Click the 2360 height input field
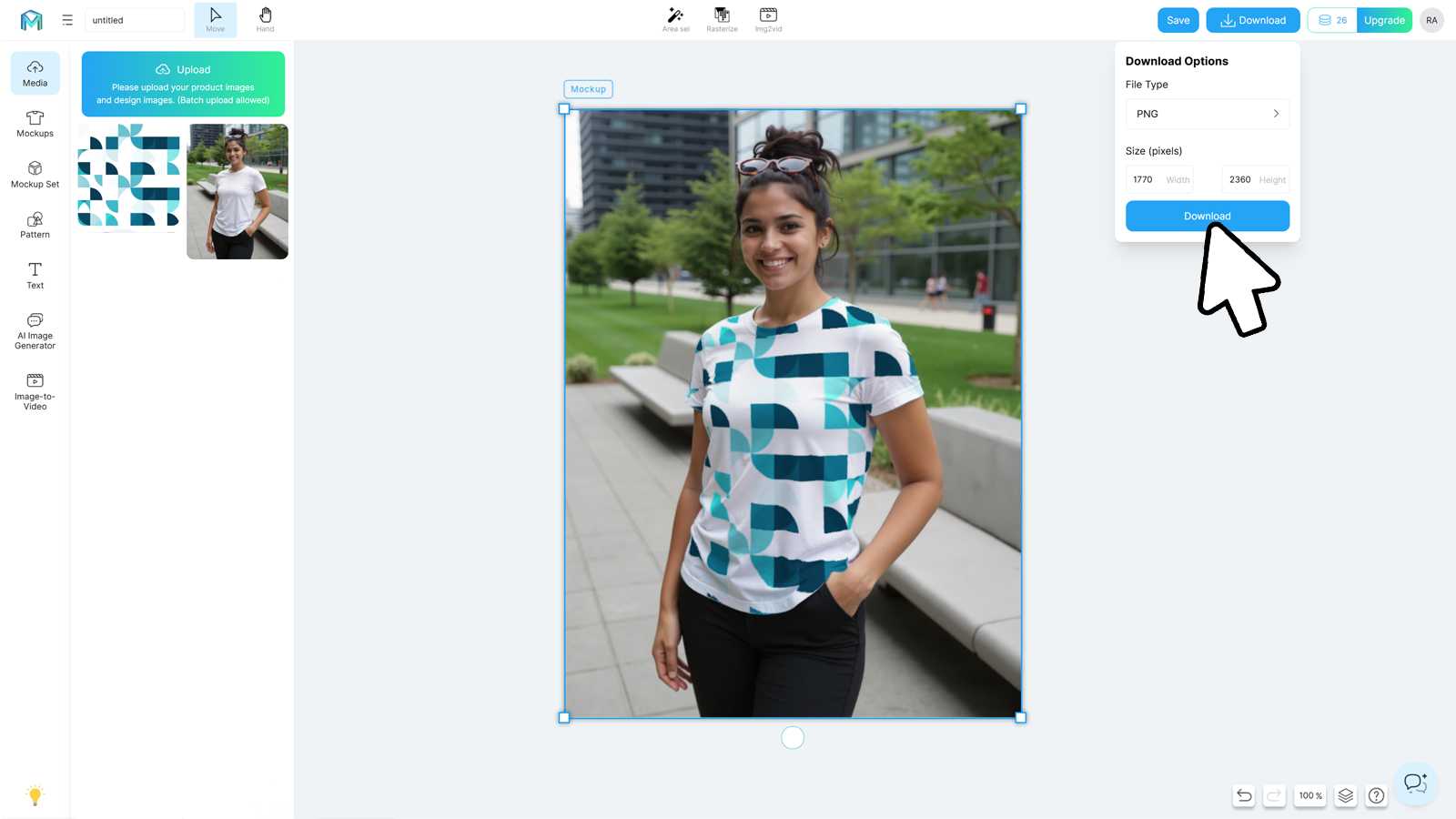Viewport: 1456px width, 819px height. [1256, 179]
